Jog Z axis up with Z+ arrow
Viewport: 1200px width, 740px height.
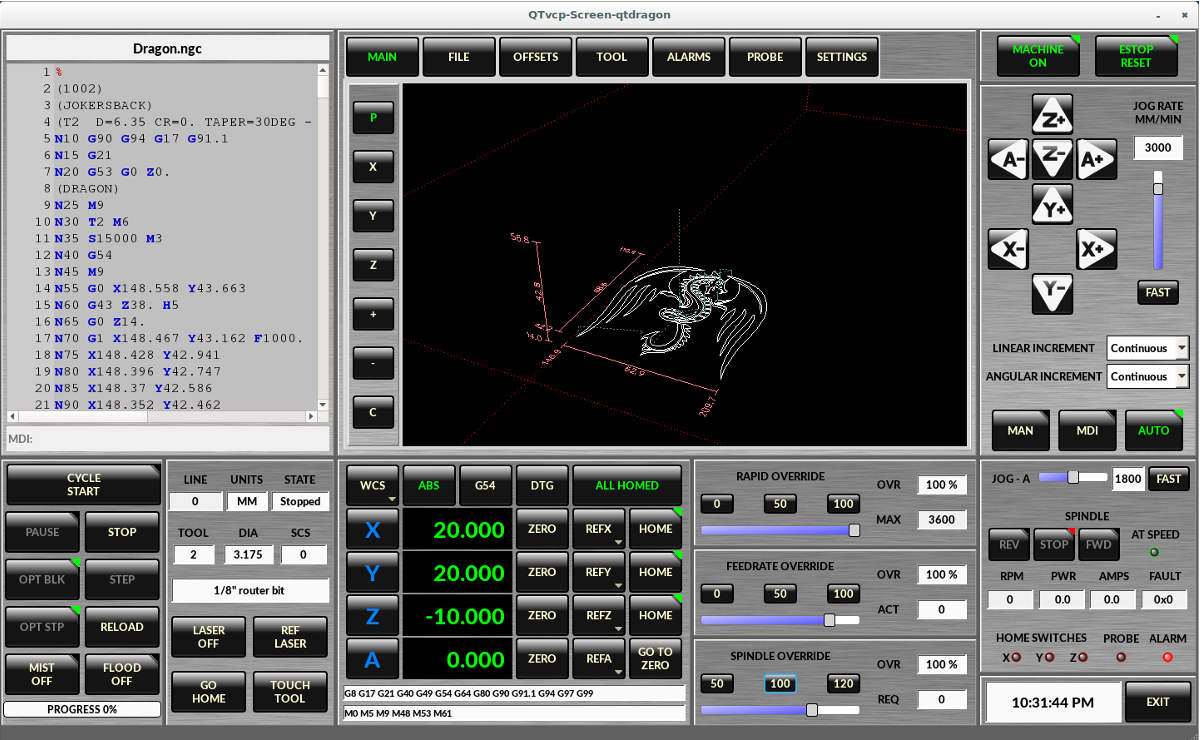click(x=1052, y=114)
